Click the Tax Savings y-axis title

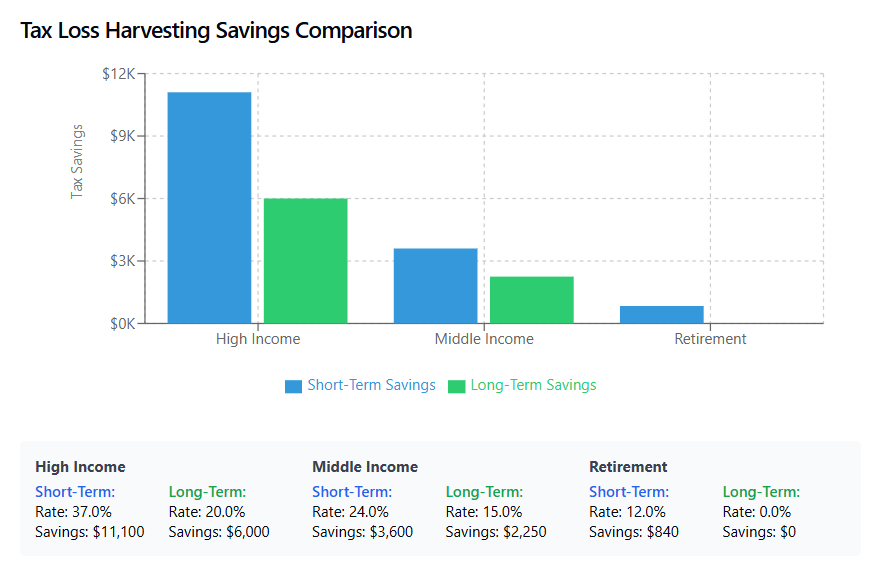pos(78,161)
